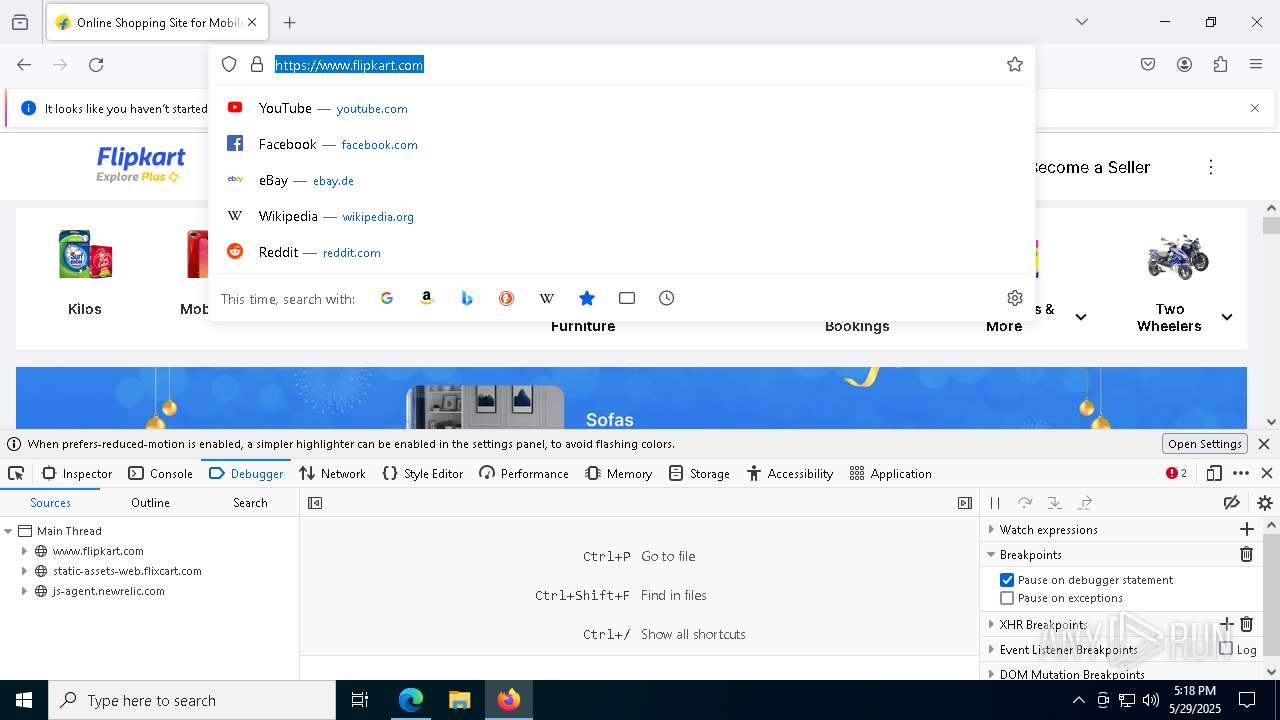Image resolution: width=1280 pixels, height=720 pixels.
Task: Expand js-agent.newrelic.com source node
Action: [25, 591]
